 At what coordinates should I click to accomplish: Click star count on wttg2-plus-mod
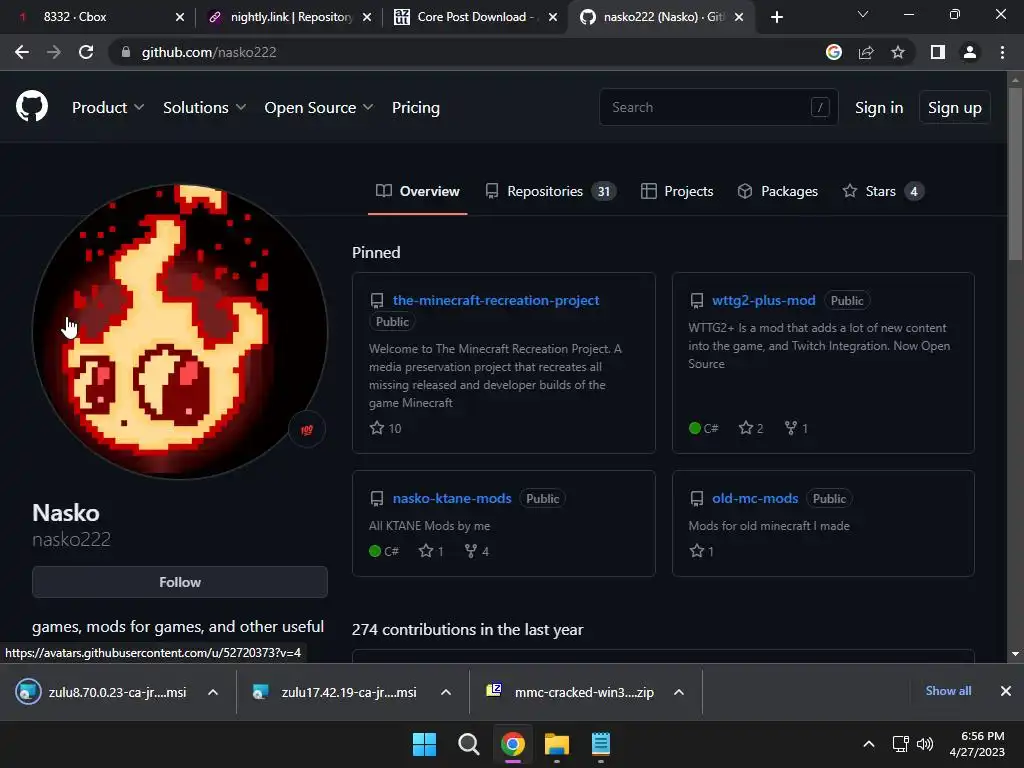(751, 428)
